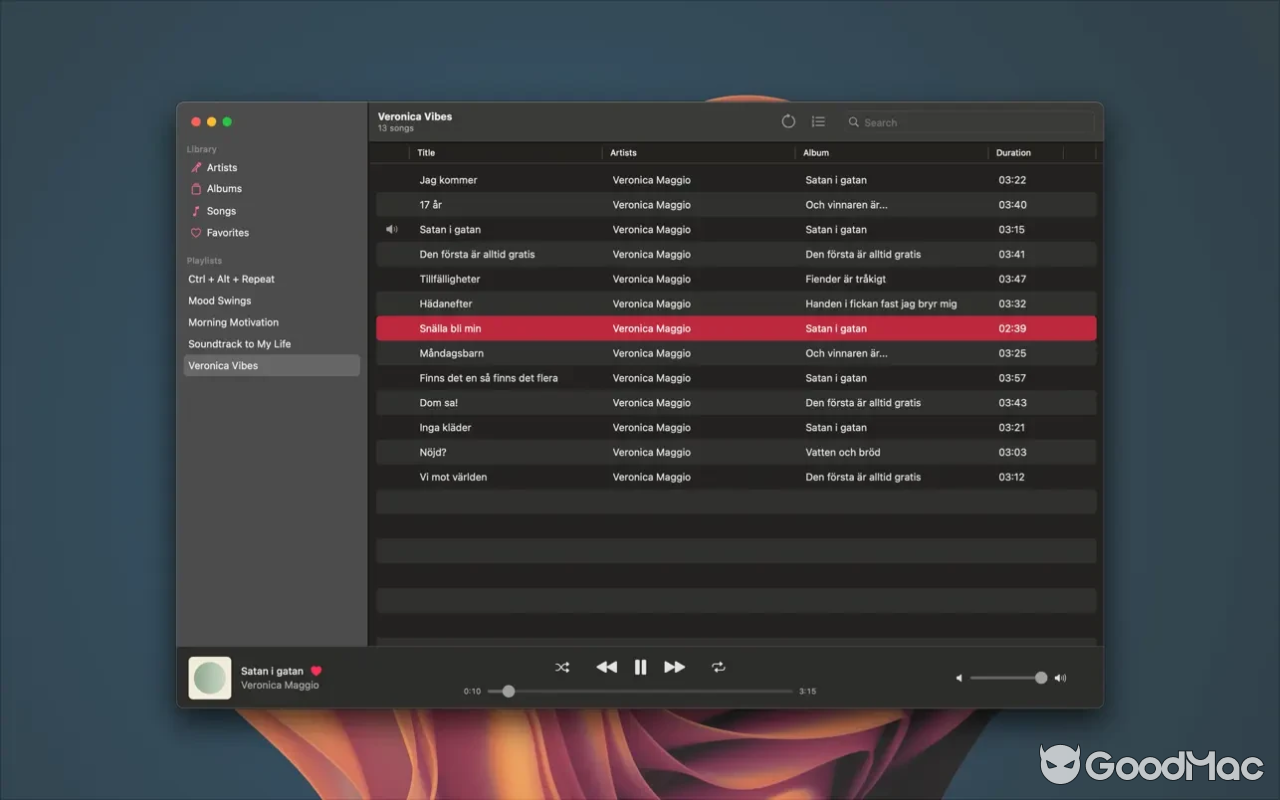The image size is (1280, 800).
Task: Sort the list by the Album column
Action: coord(816,152)
